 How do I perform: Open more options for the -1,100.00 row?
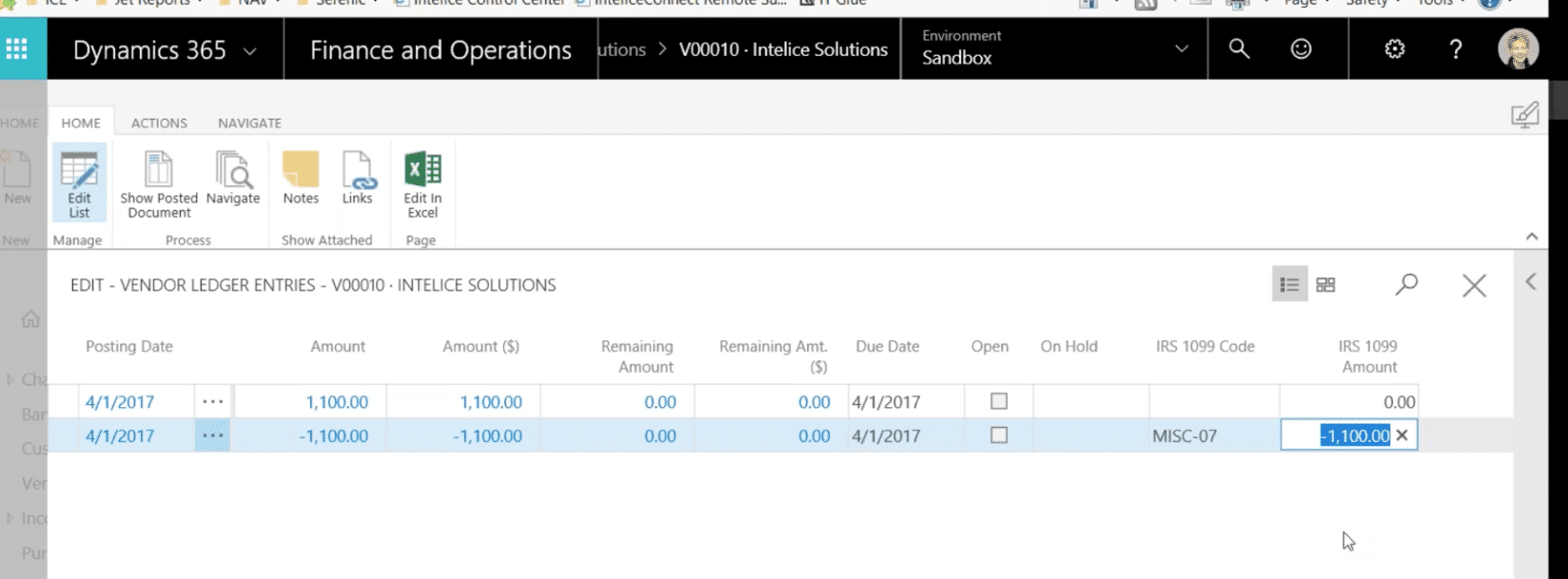tap(212, 435)
